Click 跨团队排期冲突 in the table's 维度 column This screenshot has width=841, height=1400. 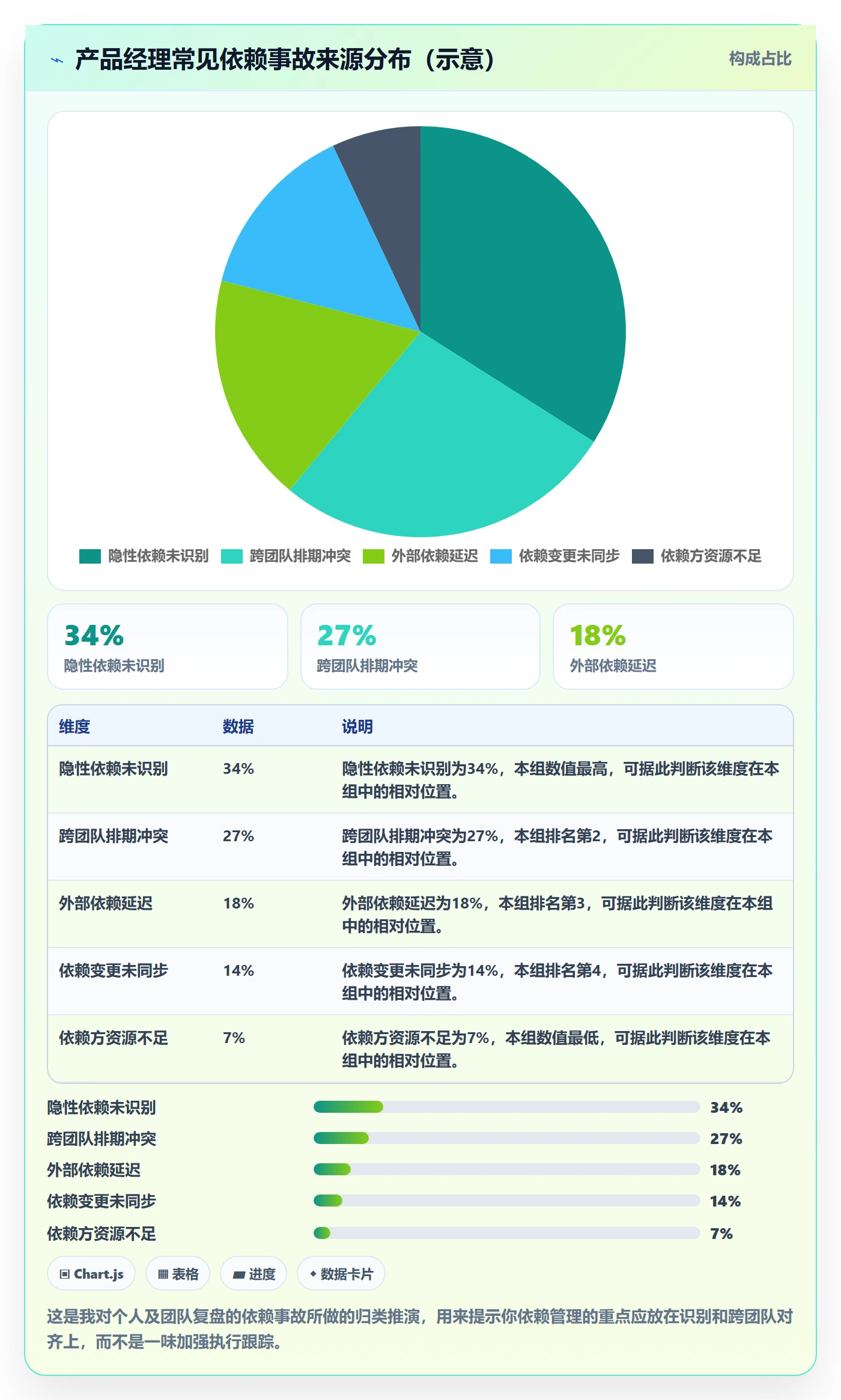pos(114,836)
